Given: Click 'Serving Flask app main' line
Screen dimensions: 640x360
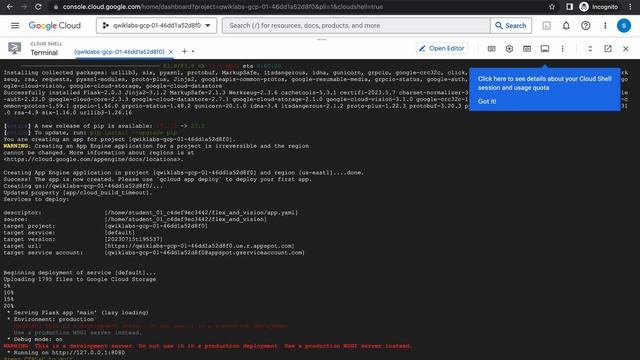Looking at the screenshot, I should tap(78, 312).
